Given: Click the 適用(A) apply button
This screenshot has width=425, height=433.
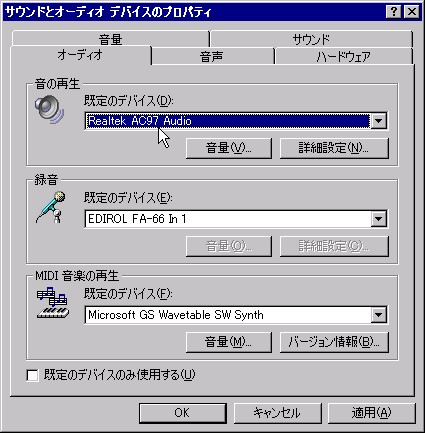Looking at the screenshot, I should point(372,413).
